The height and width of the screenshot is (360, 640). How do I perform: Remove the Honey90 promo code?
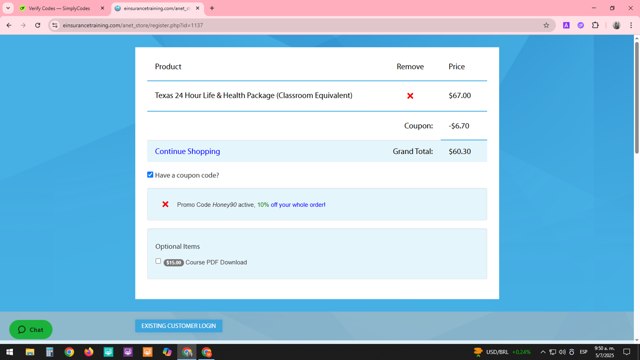pos(165,204)
